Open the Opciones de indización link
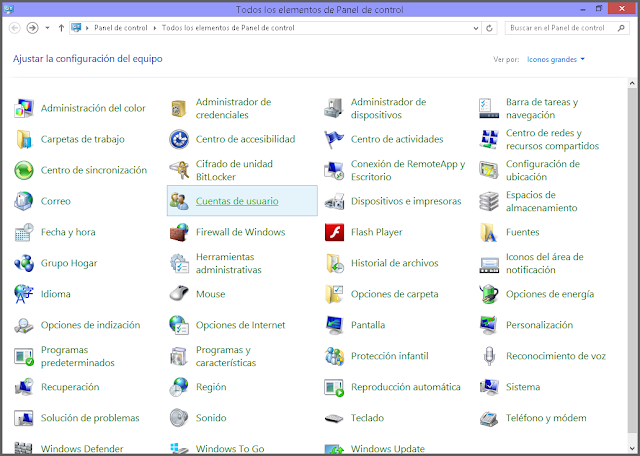This screenshot has width=640, height=456. point(90,325)
